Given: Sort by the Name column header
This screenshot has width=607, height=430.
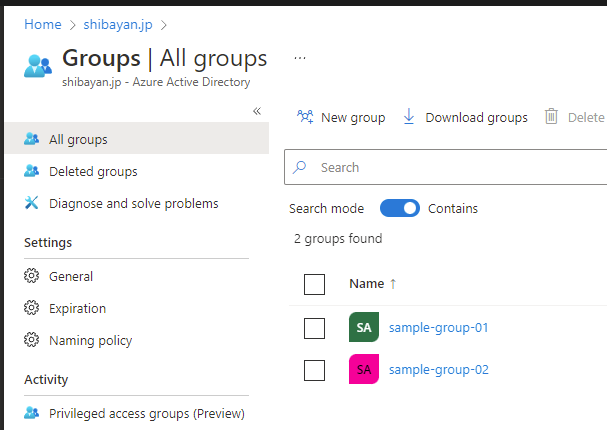Looking at the screenshot, I should click(x=366, y=284).
